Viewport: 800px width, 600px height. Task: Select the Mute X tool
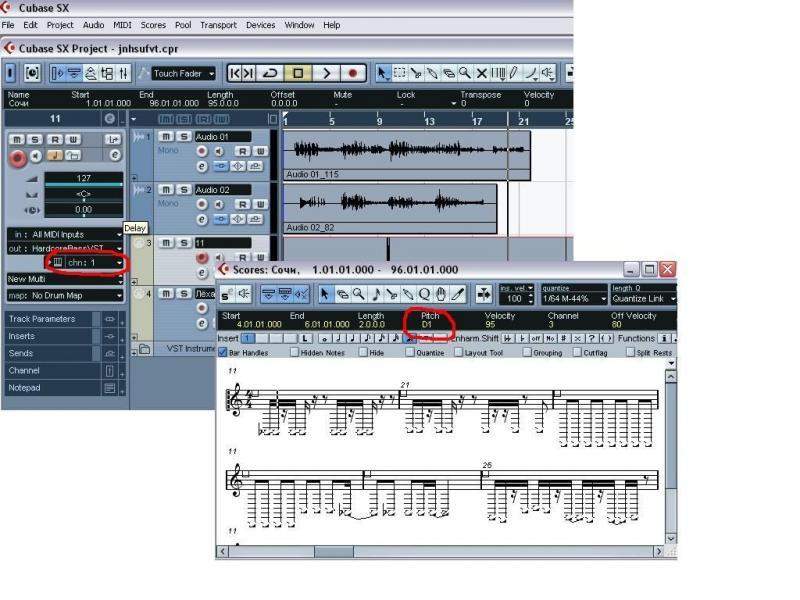(x=481, y=73)
